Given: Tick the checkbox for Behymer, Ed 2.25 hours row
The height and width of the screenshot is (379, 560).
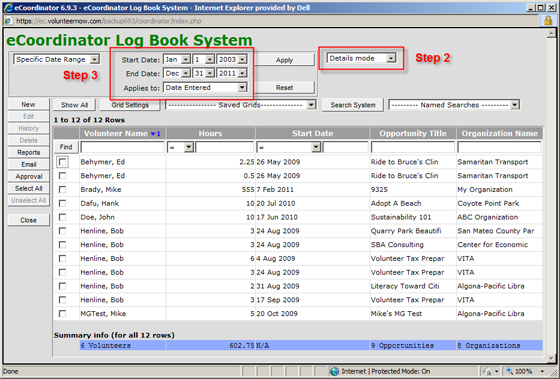Looking at the screenshot, I should [62, 162].
